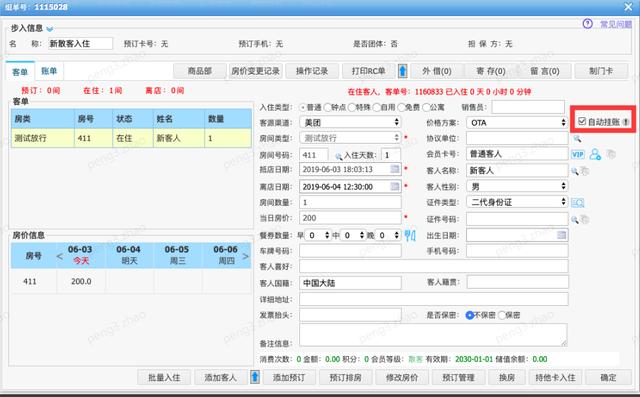Go to previous dates with the left arrow

click(x=60, y=256)
